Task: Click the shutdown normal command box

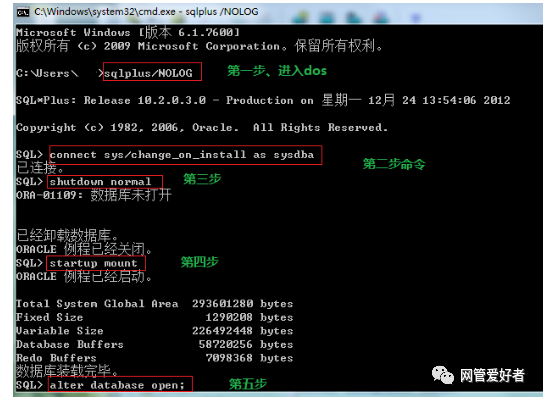Action: [x=105, y=181]
